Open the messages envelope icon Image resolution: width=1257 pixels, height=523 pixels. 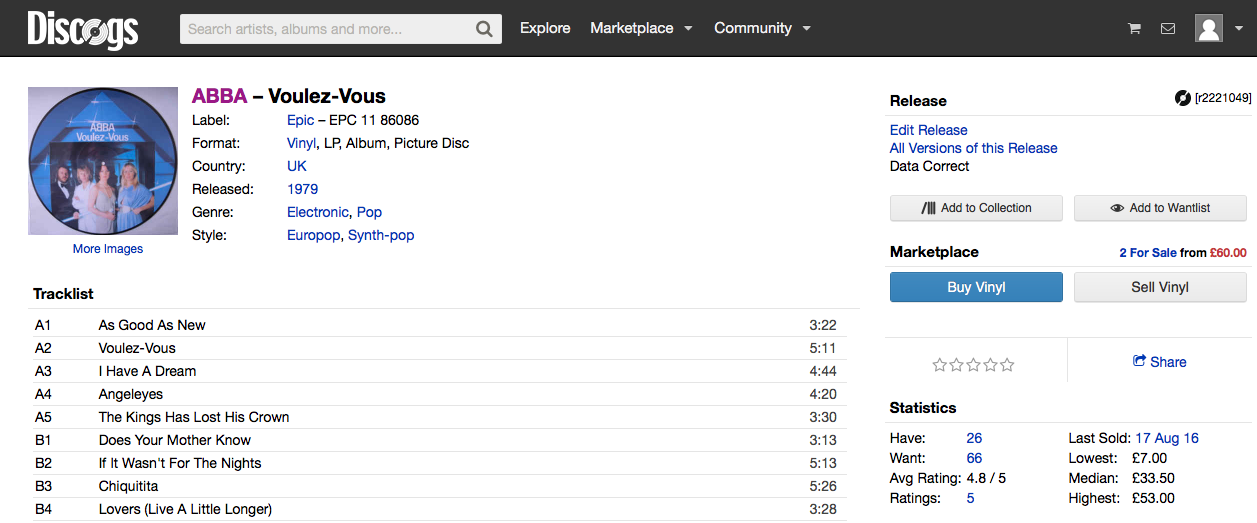pos(1168,29)
